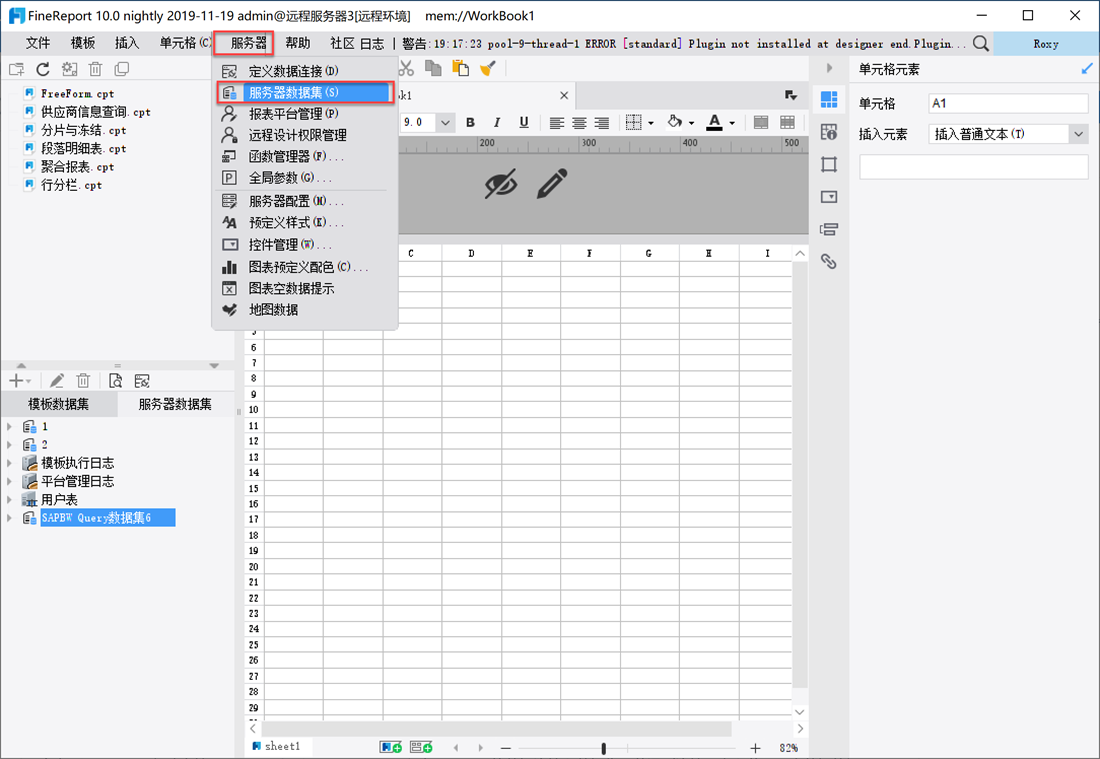The image size is (1100, 759).
Task: Add a new aggregation block sheet at the bottom
Action: tap(421, 747)
